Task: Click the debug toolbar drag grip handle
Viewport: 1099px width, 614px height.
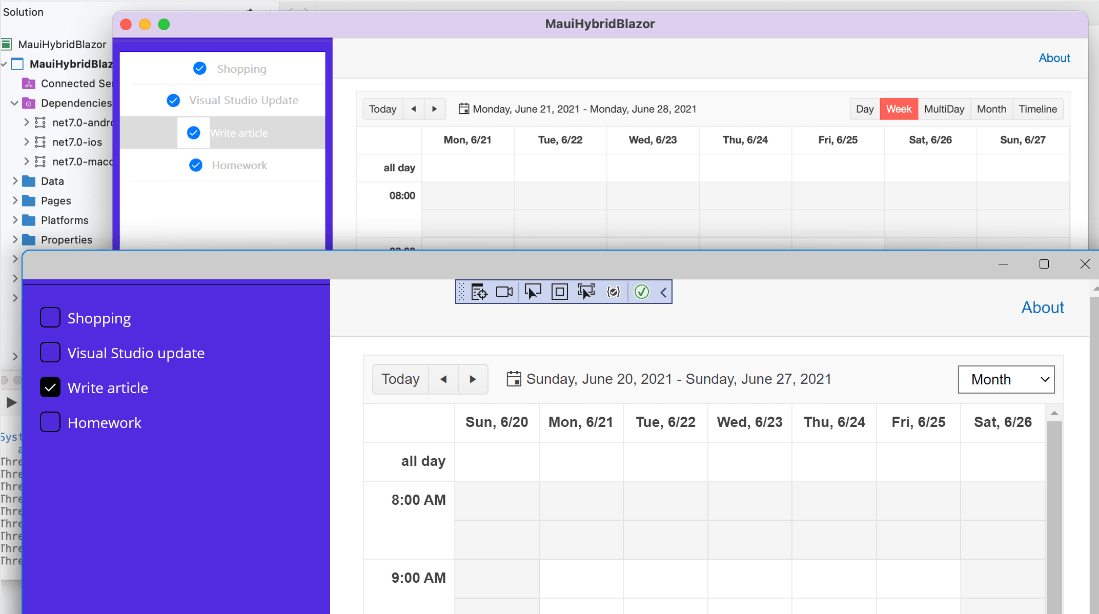Action: tap(461, 292)
